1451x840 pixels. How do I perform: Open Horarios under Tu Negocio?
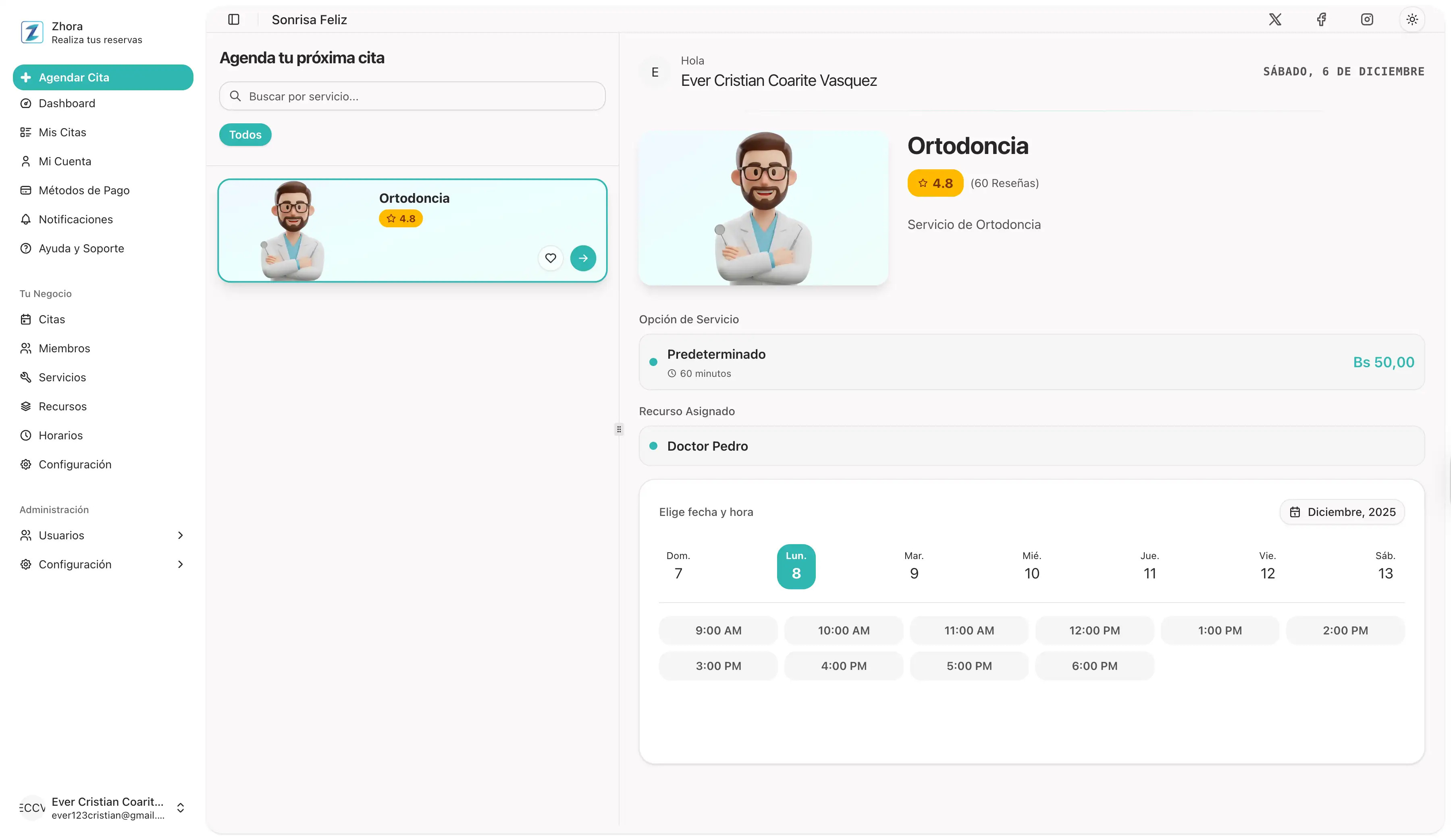click(60, 435)
